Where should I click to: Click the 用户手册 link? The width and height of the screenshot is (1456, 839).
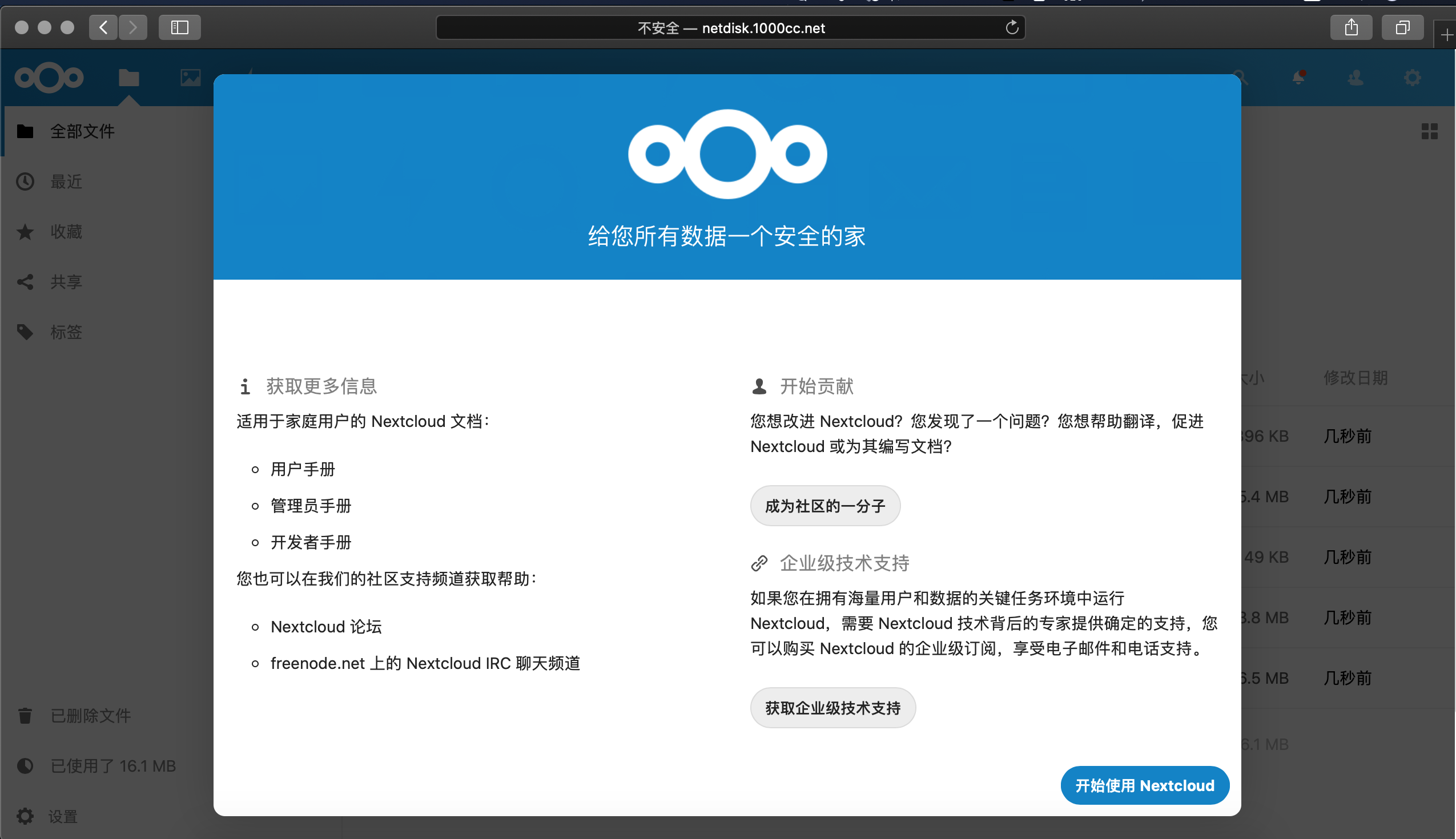tap(303, 469)
